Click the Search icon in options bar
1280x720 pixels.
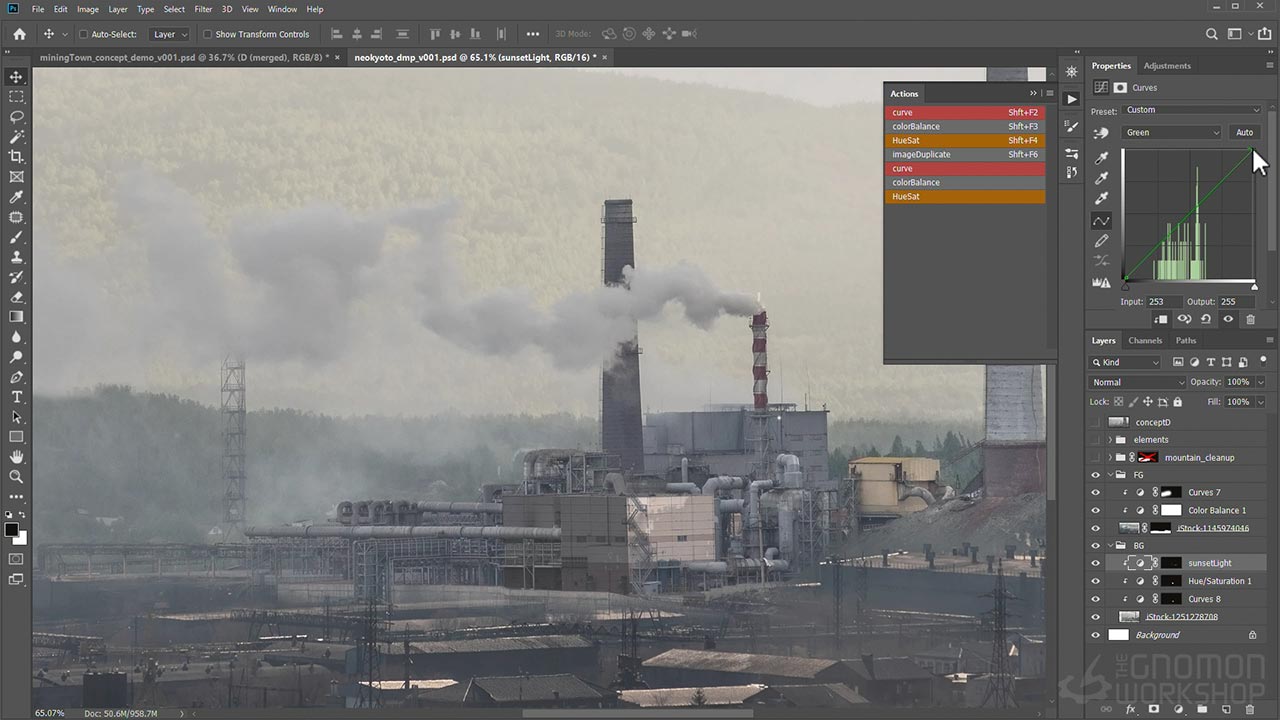[1211, 34]
